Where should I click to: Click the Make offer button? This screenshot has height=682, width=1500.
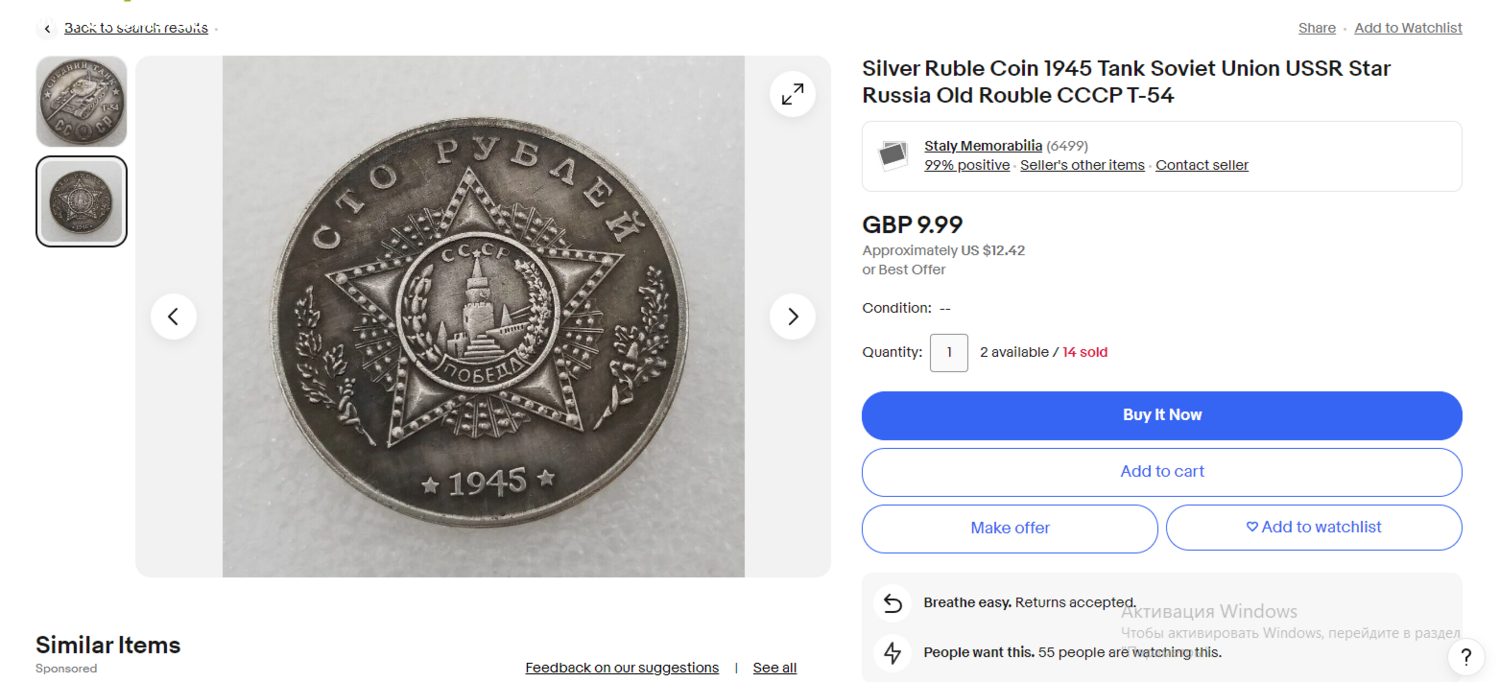click(1009, 528)
